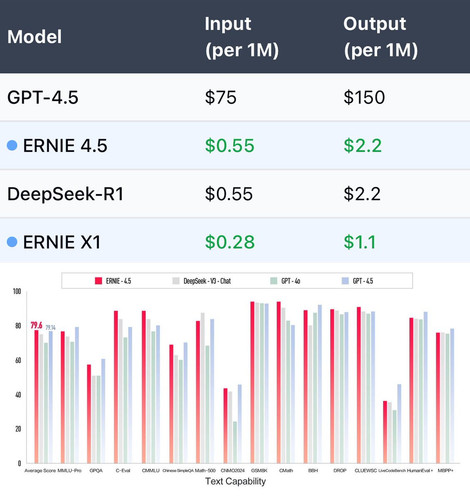Screen dimensions: 470x500
Task: Click the black "$0.55" price for DeepSeek-R1
Action: (229, 194)
